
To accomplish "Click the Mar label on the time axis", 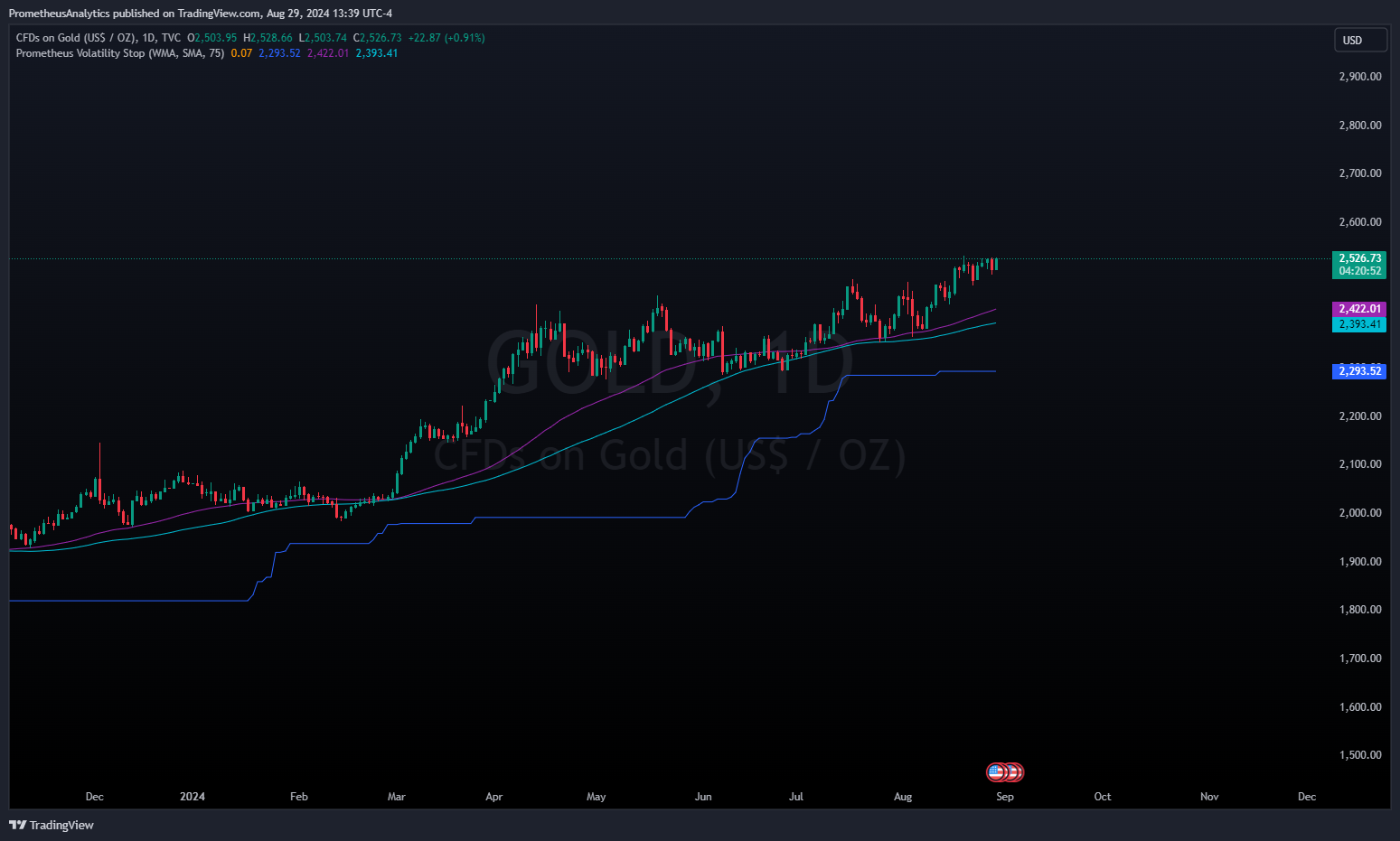I will tap(397, 797).
